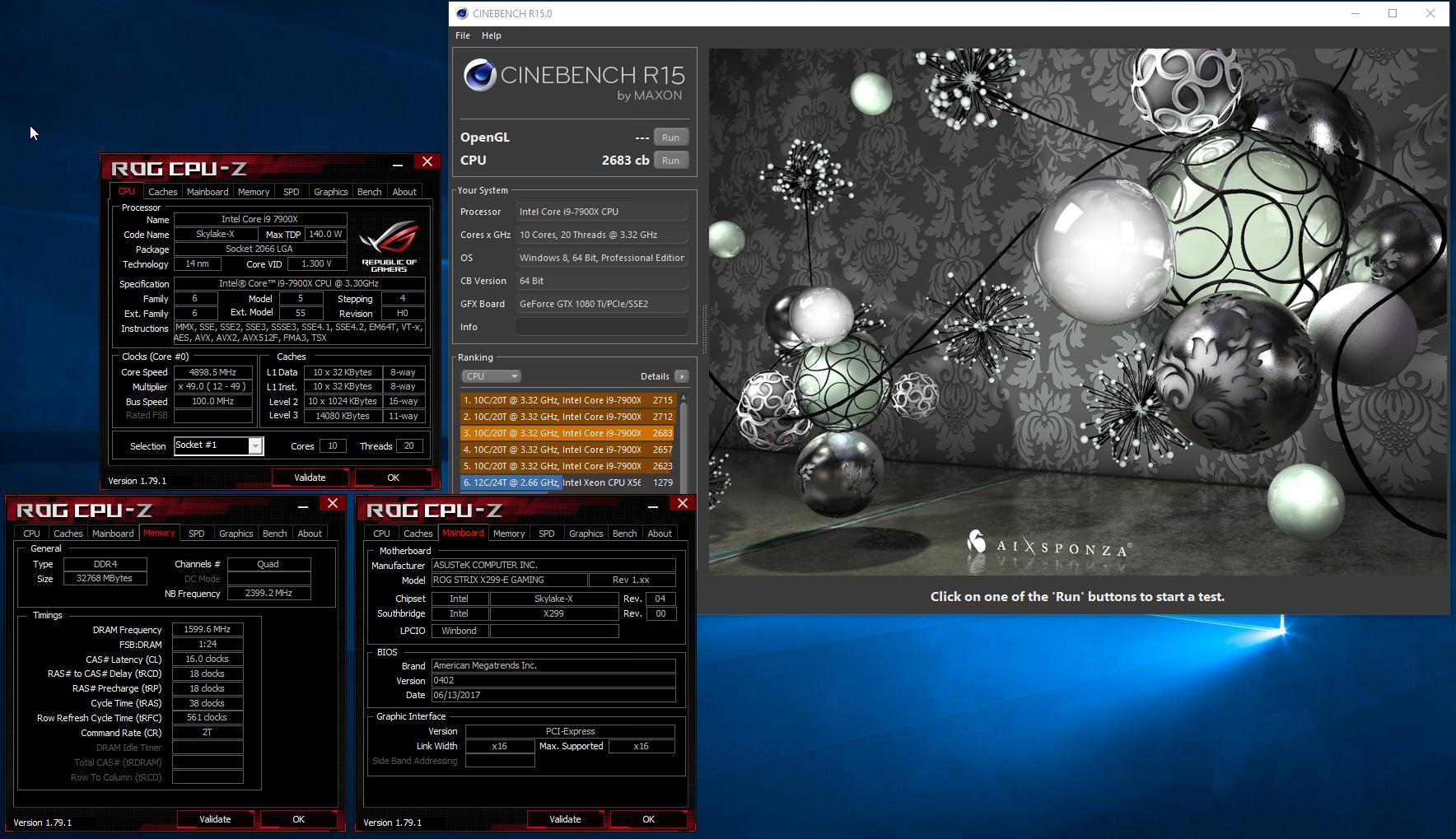Viewport: 1456px width, 839px height.
Task: Open the Help menu in Cinebench
Action: (492, 35)
